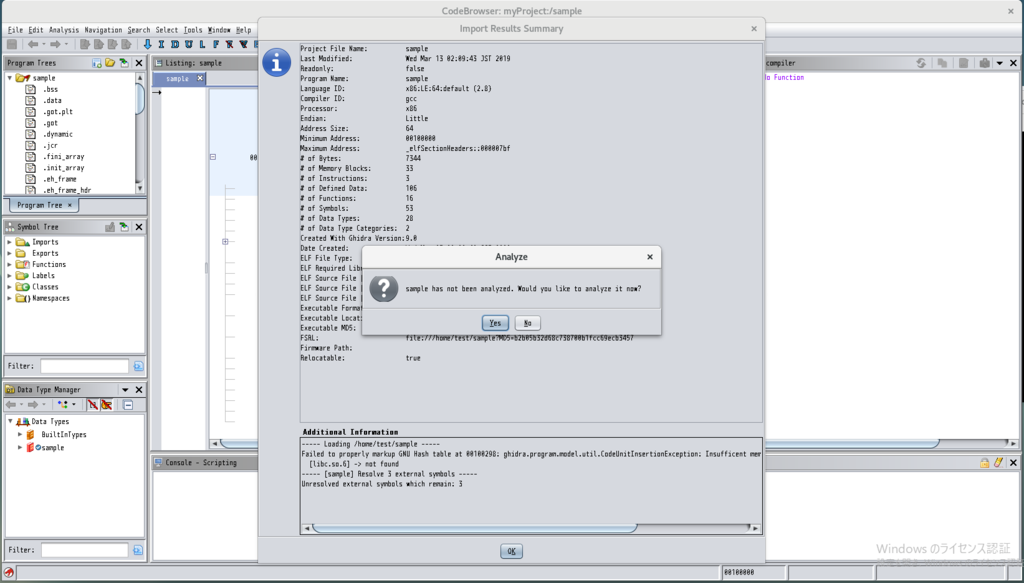1024x583 pixels.
Task: Expand the Exports folder in Symbol Tree
Action: point(10,253)
